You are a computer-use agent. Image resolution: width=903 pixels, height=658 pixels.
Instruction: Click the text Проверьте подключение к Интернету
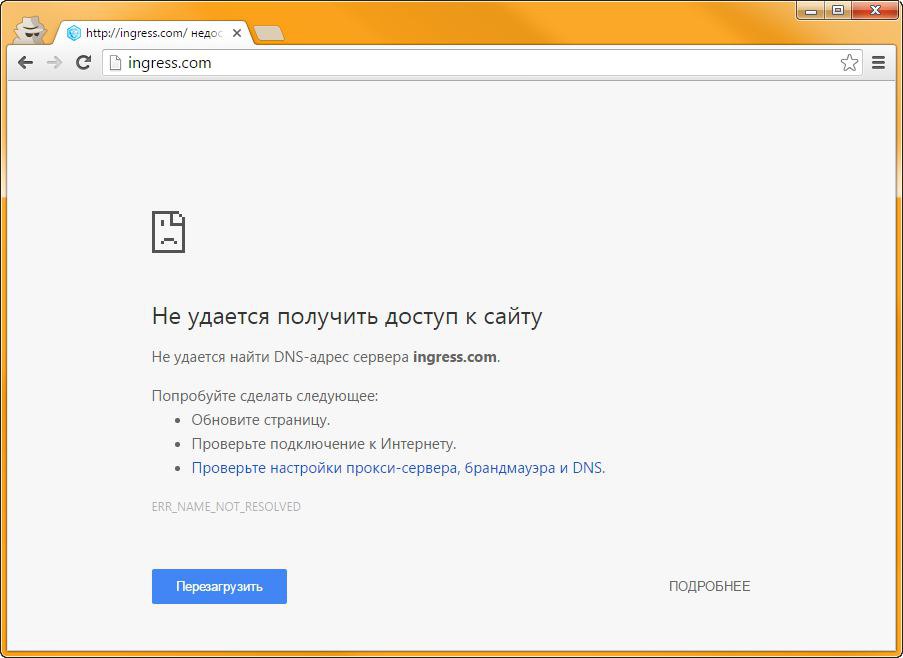pyautogui.click(x=324, y=444)
